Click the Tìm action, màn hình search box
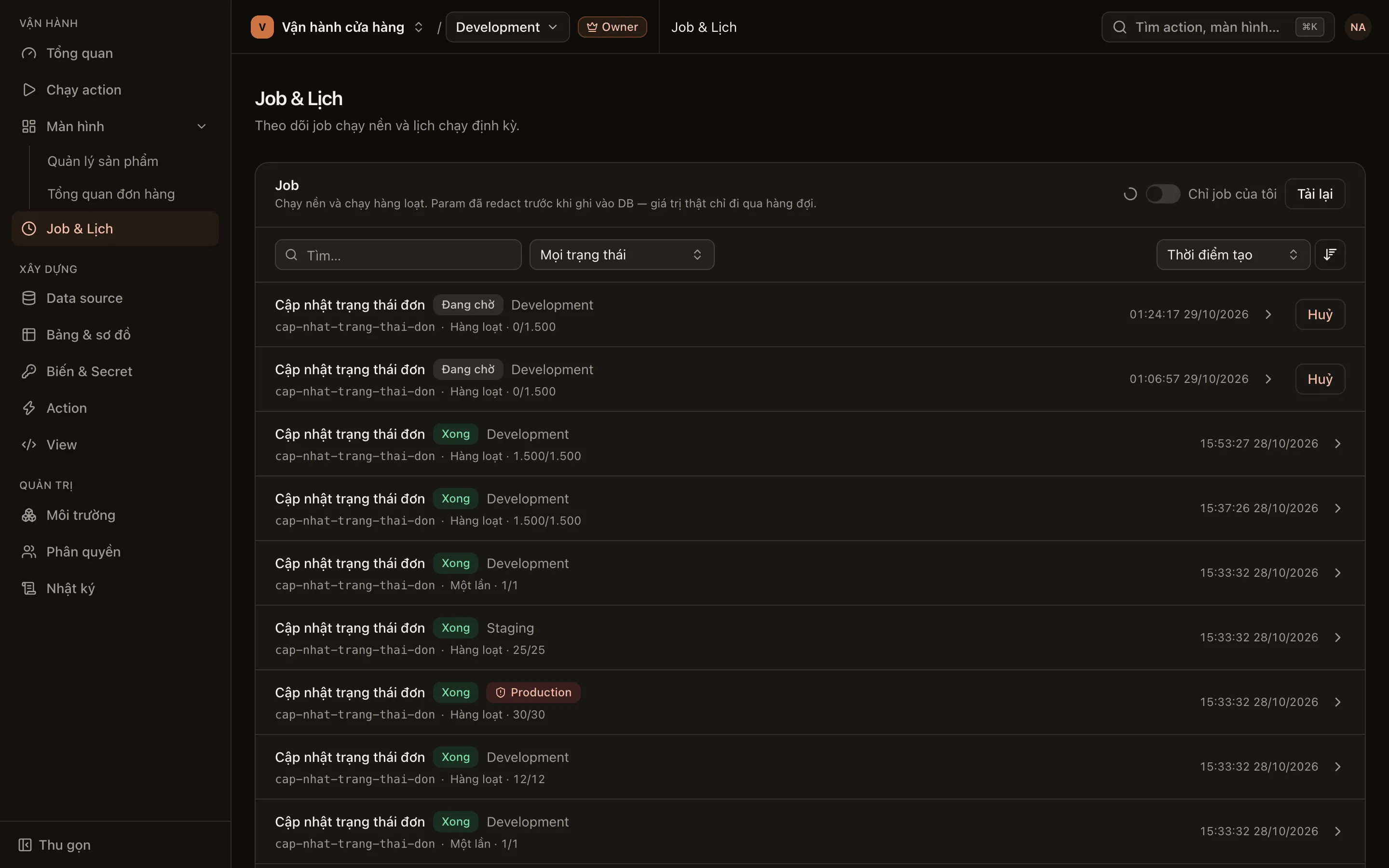Viewport: 1389px width, 868px height. click(1218, 27)
